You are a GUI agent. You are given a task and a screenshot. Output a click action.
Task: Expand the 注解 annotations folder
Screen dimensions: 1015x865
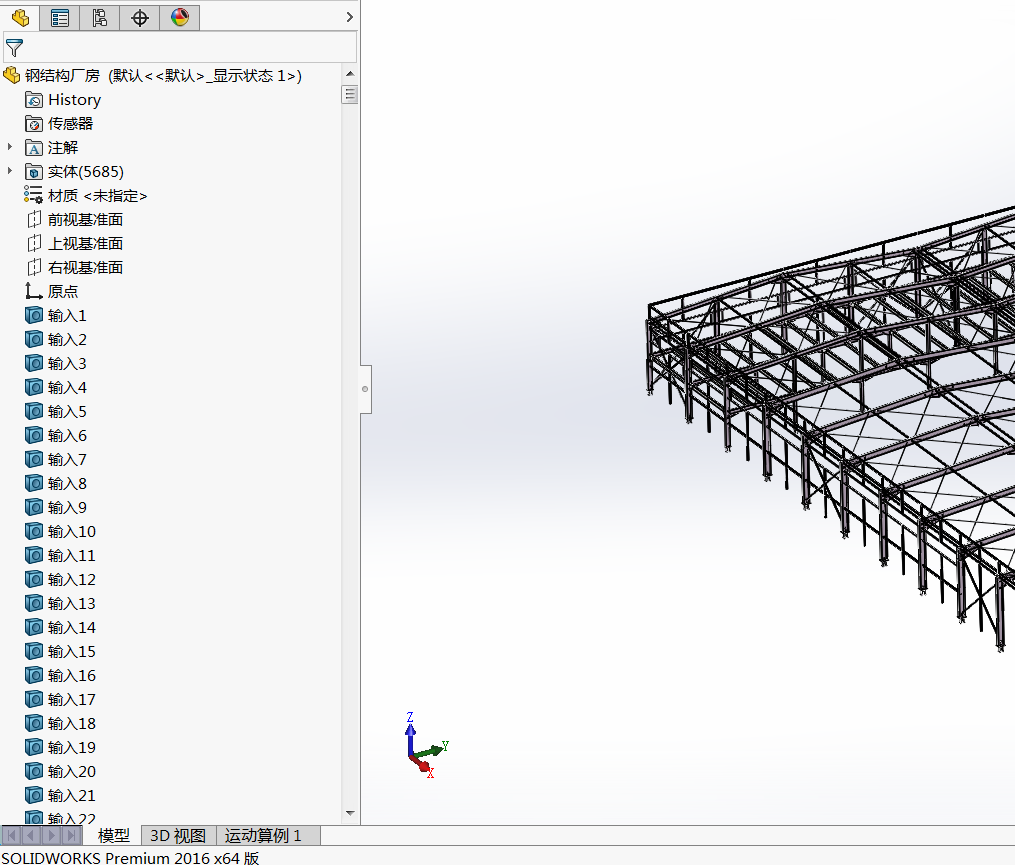[10, 147]
